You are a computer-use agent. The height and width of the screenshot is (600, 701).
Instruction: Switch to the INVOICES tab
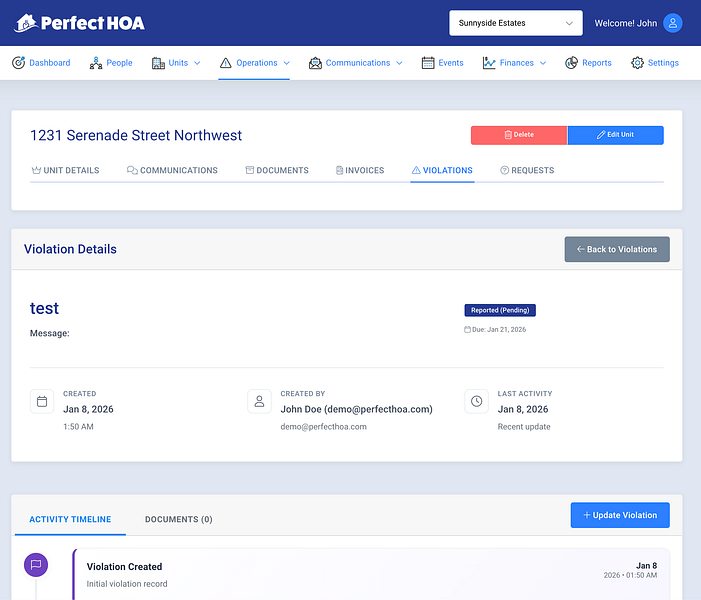[x=360, y=170]
